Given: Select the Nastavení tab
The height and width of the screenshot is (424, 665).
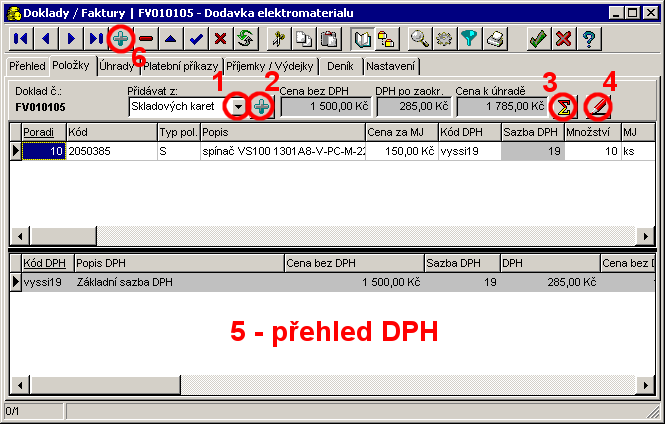Looking at the screenshot, I should [x=391, y=66].
